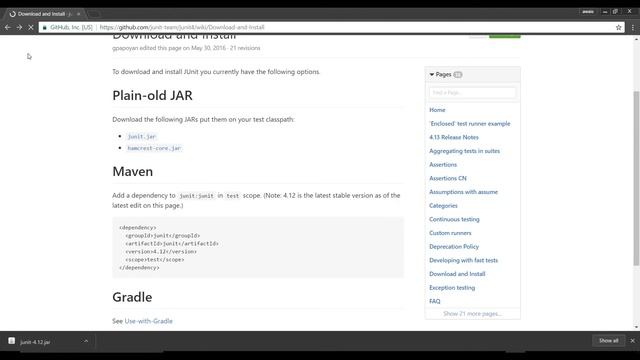Select the Download and Install browser tab
Viewport: 640px width, 360px height.
click(x=44, y=14)
